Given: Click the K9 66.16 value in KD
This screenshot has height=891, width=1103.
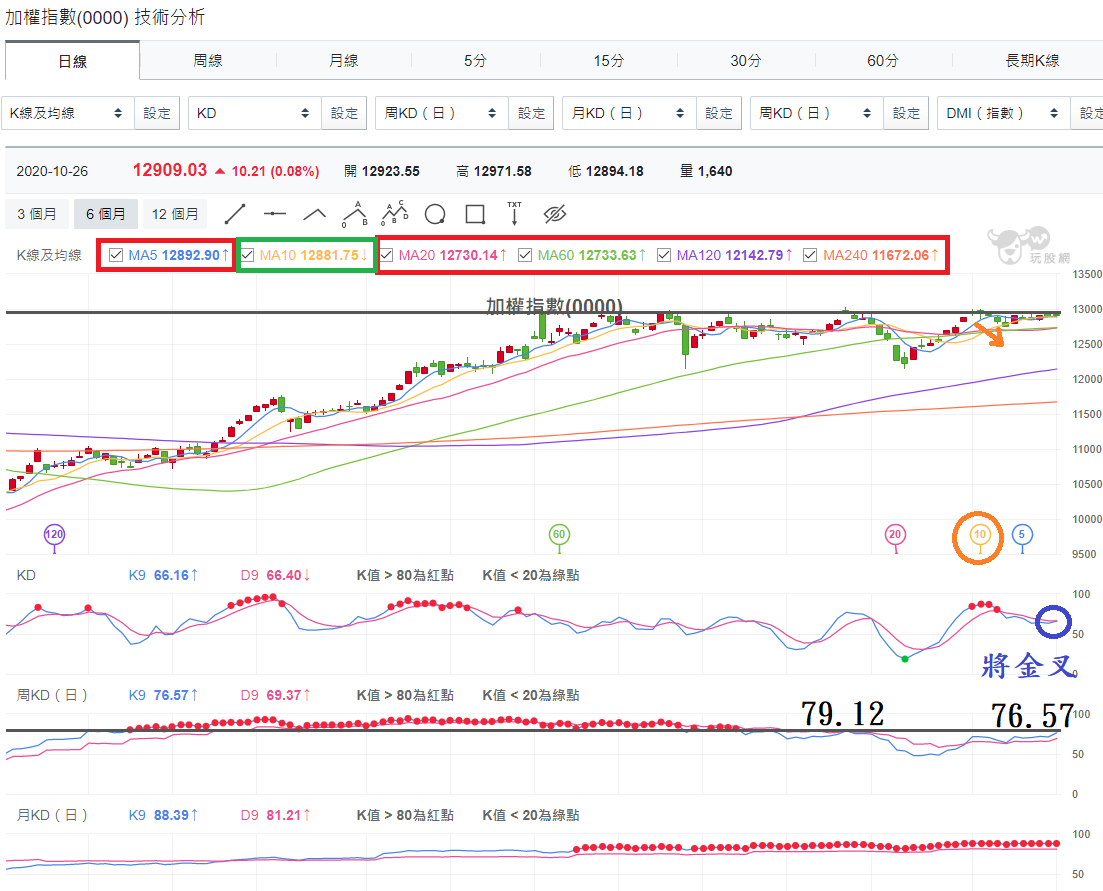Looking at the screenshot, I should (x=171, y=575).
